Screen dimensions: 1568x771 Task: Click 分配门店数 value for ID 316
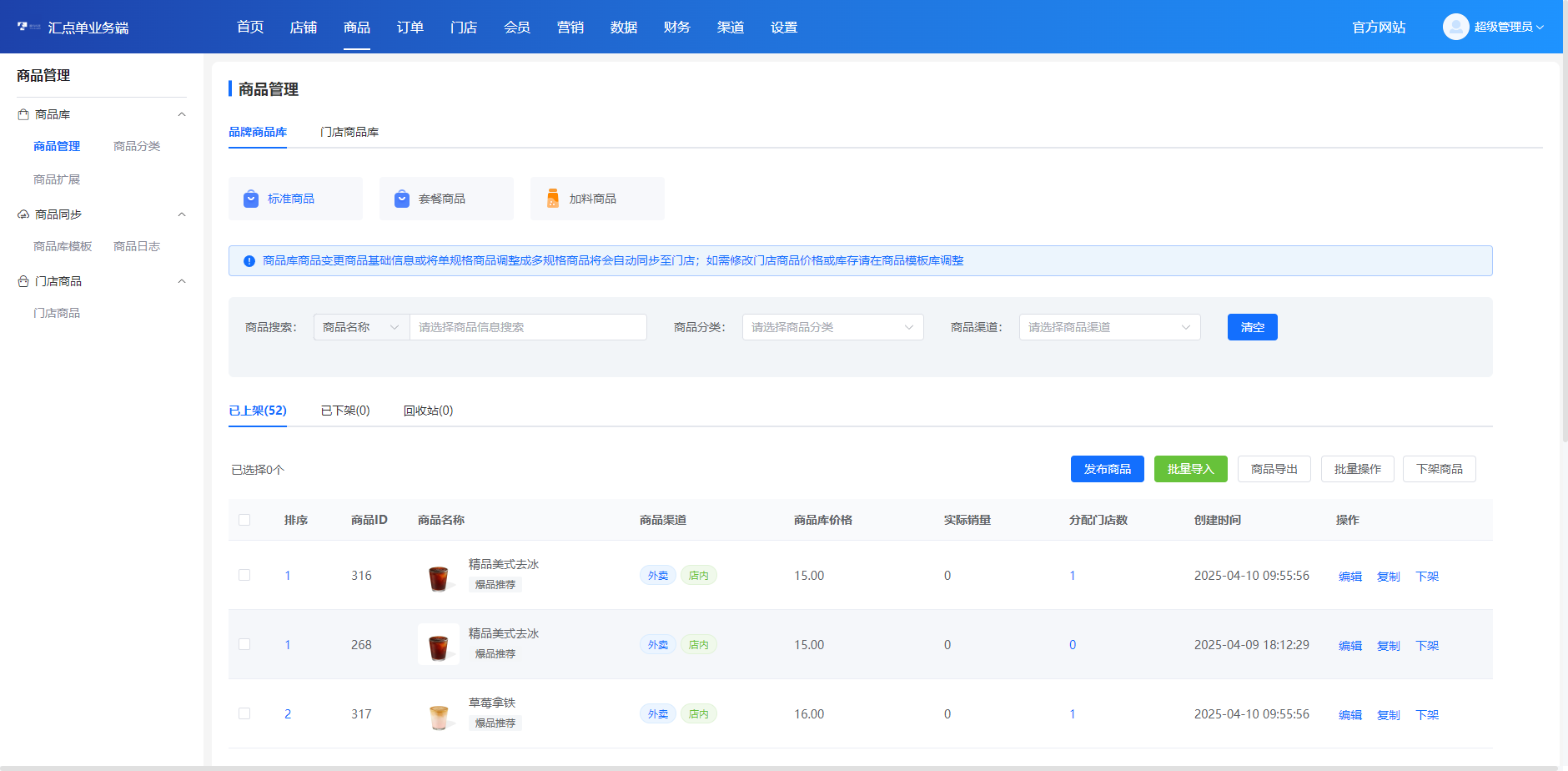(x=1073, y=576)
